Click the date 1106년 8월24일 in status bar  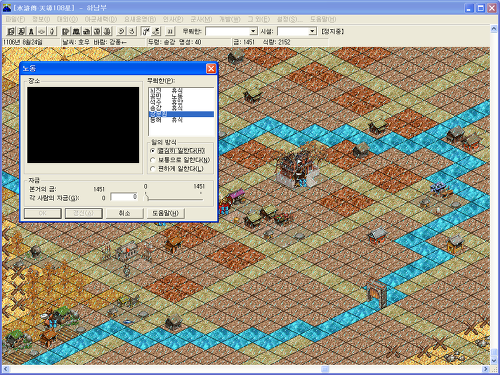pos(23,42)
